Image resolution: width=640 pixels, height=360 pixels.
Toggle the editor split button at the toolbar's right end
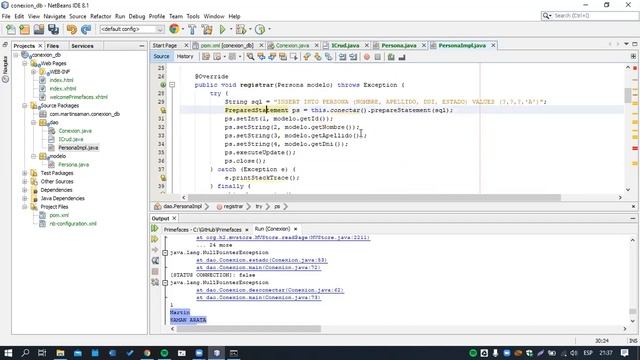(x=633, y=57)
